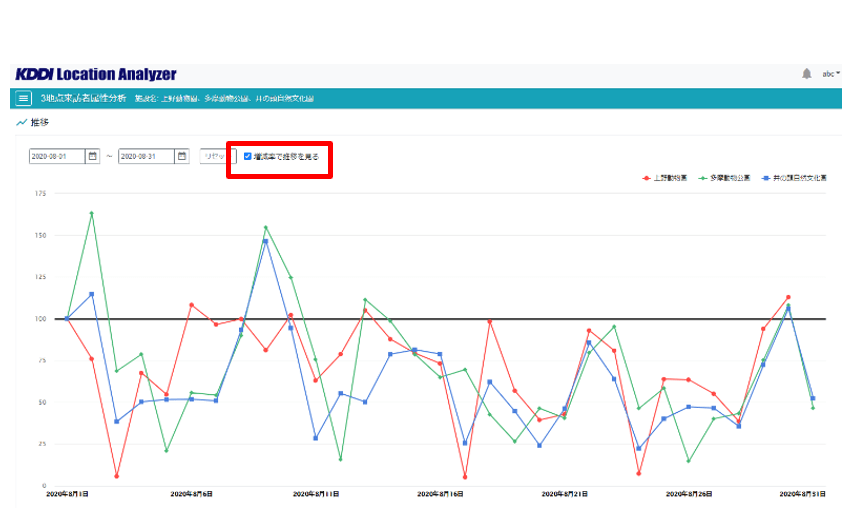Toggle 上野動物園 red series in legend
The width and height of the screenshot is (855, 512).
666,177
